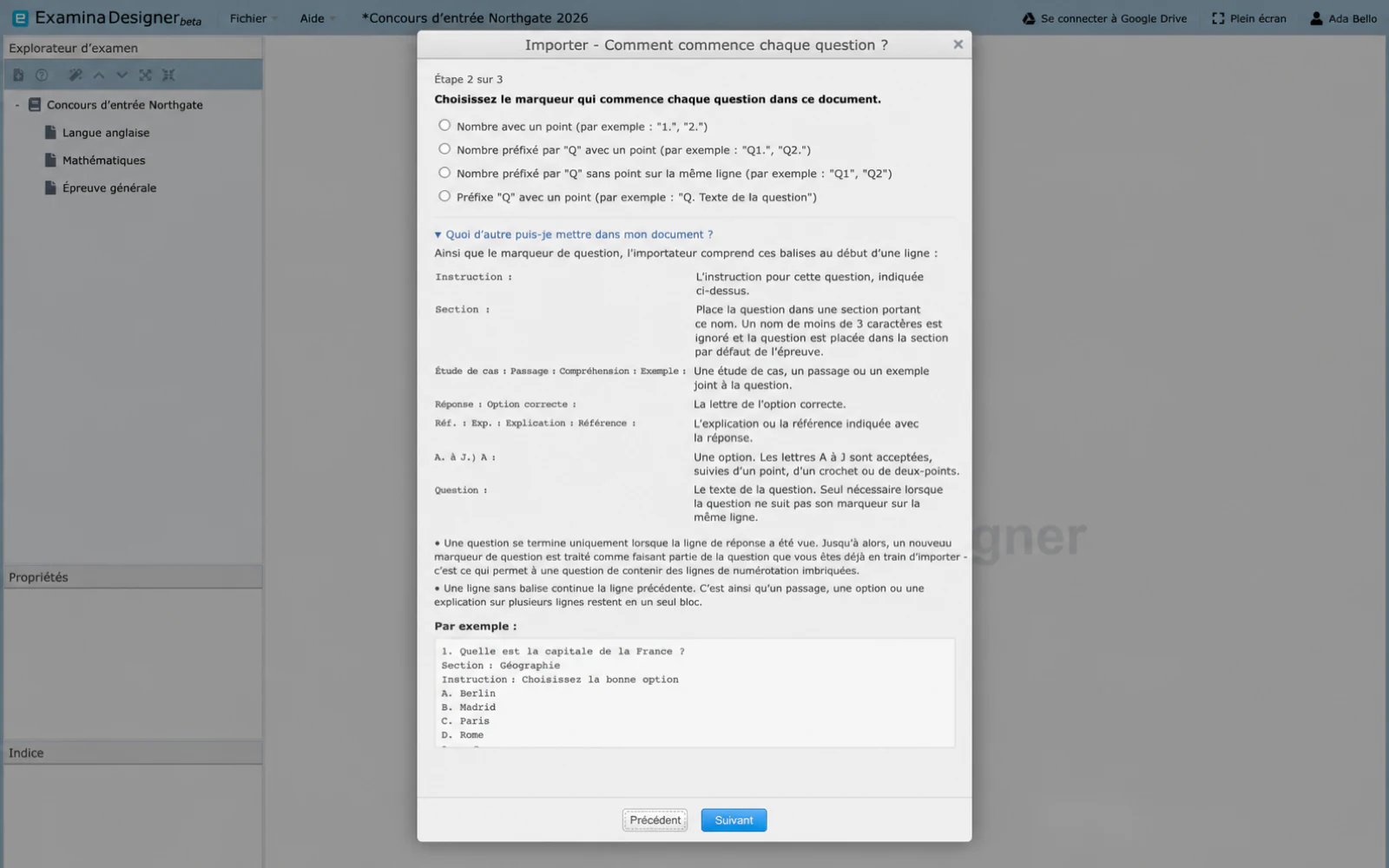1389x868 pixels.
Task: Click the Examina Designer logo icon
Action: (20, 18)
